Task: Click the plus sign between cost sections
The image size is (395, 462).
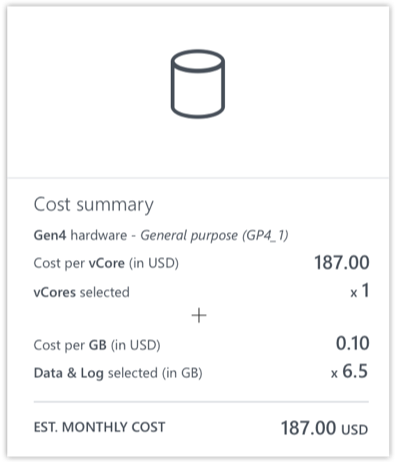Action: 199,316
